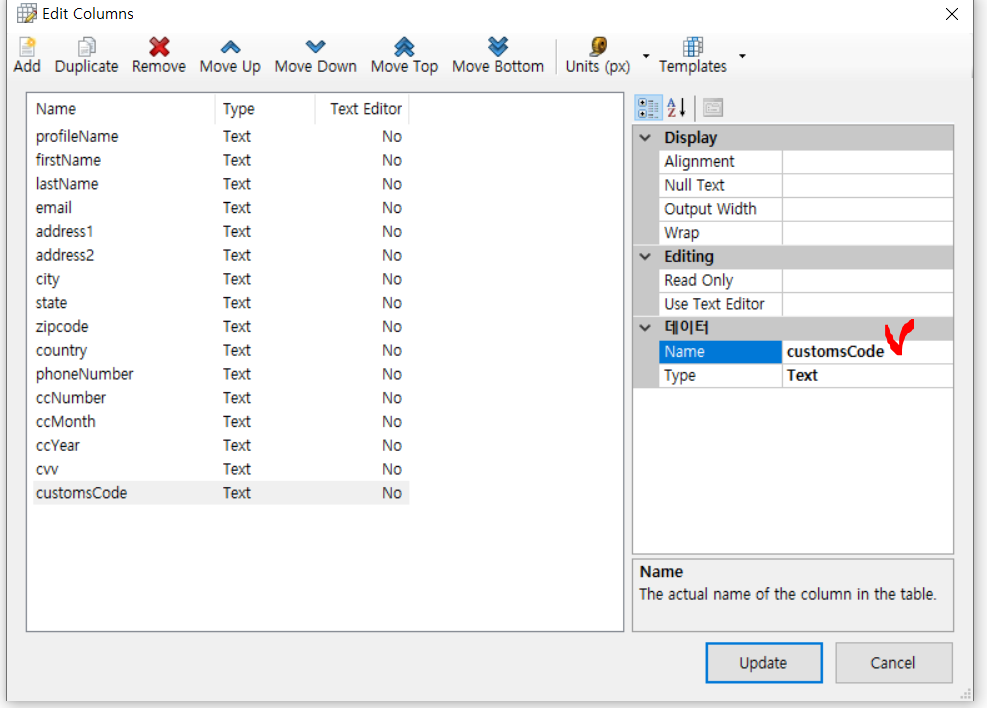Open the Units (px) dropdown arrow
Image resolution: width=987 pixels, height=708 pixels.
pyautogui.click(x=646, y=56)
